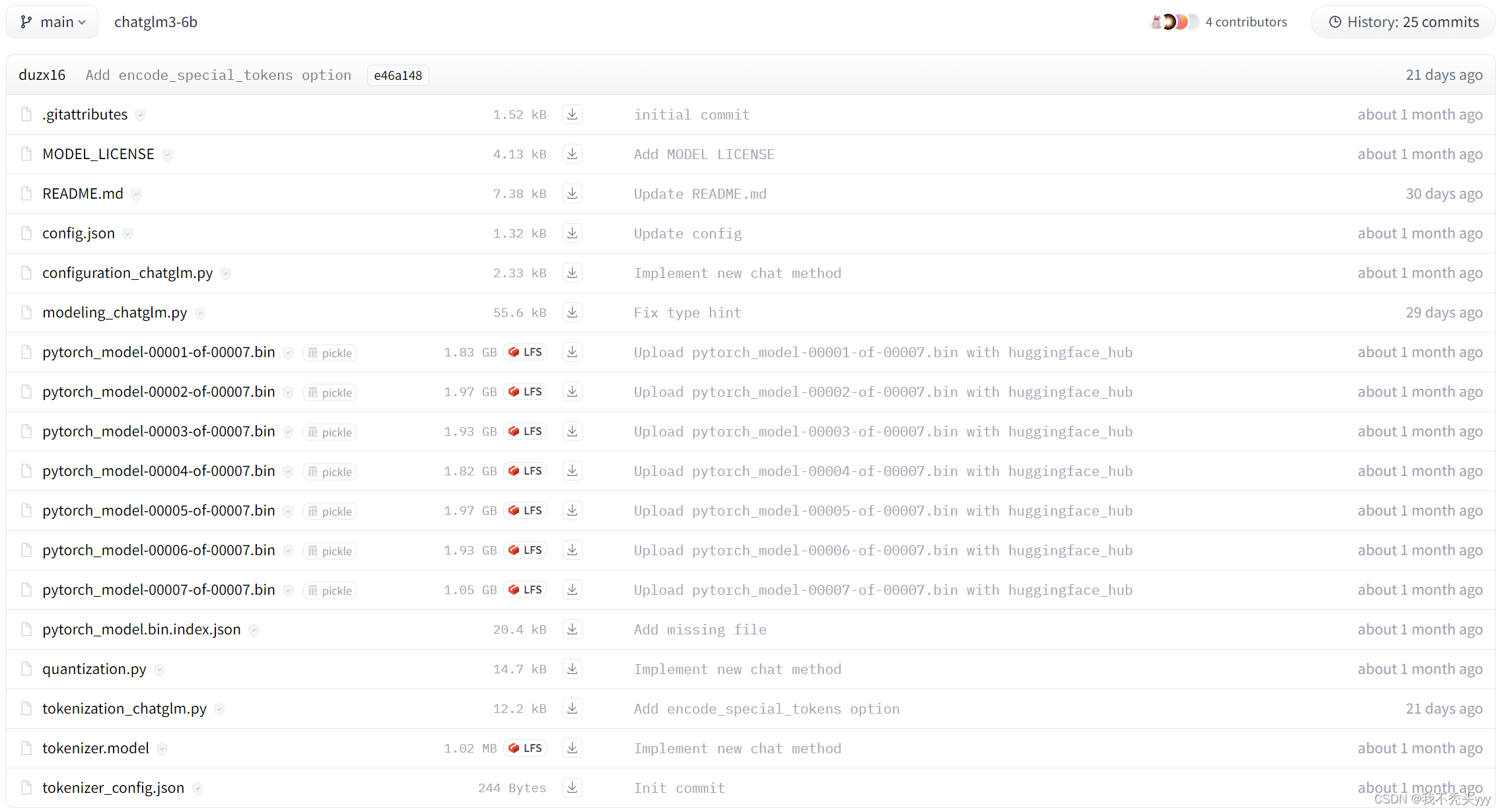Open 'Fix type hint' commit message
This screenshot has width=1501, height=812.
click(x=687, y=312)
